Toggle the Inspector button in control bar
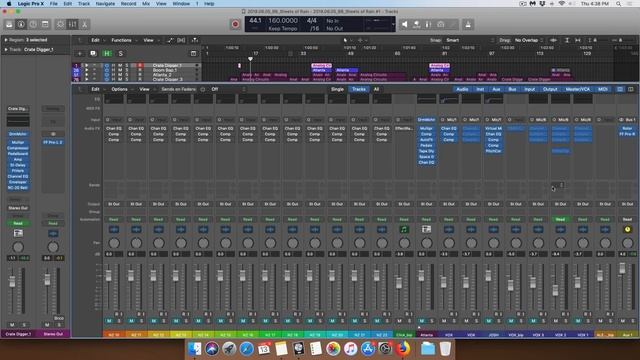This screenshot has height=360, width=640. (21, 24)
